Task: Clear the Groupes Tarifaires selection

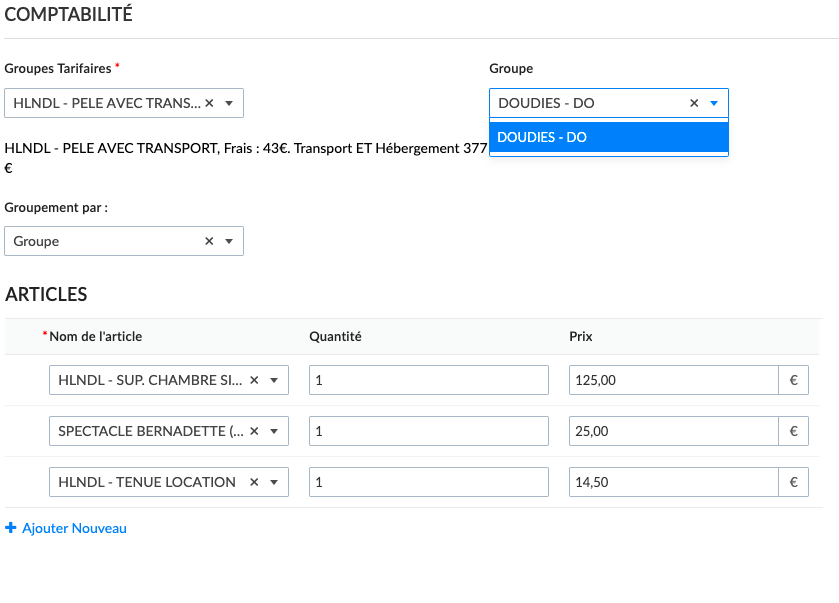Action: pos(209,103)
